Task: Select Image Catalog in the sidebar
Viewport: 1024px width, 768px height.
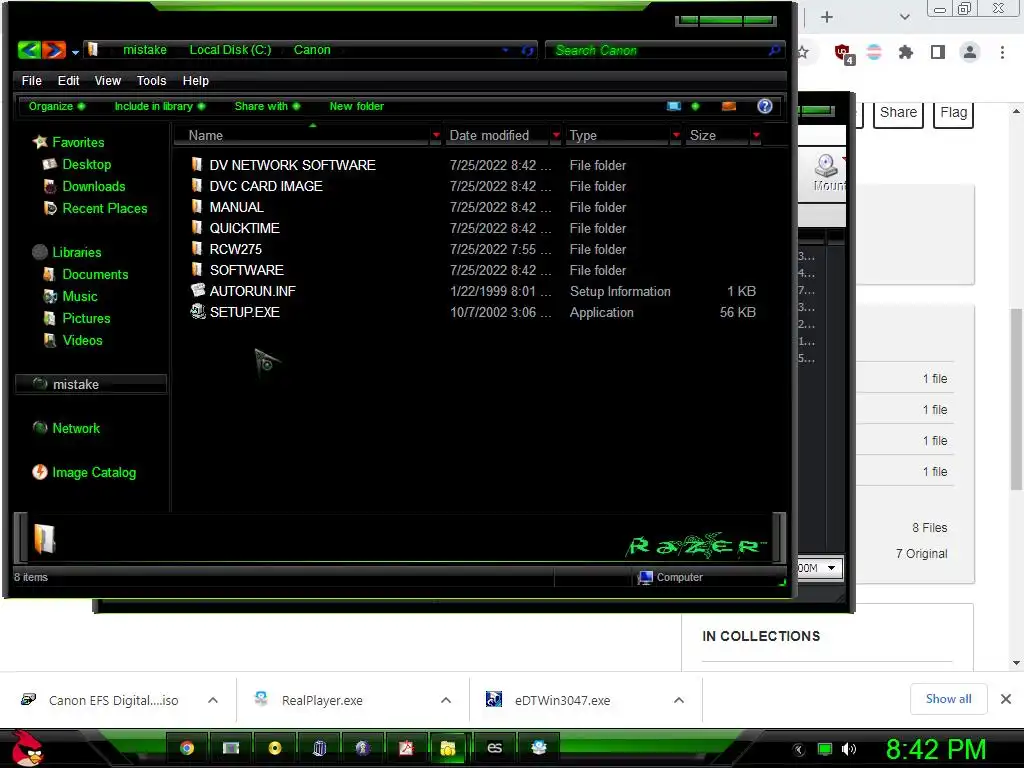Action: 94,472
